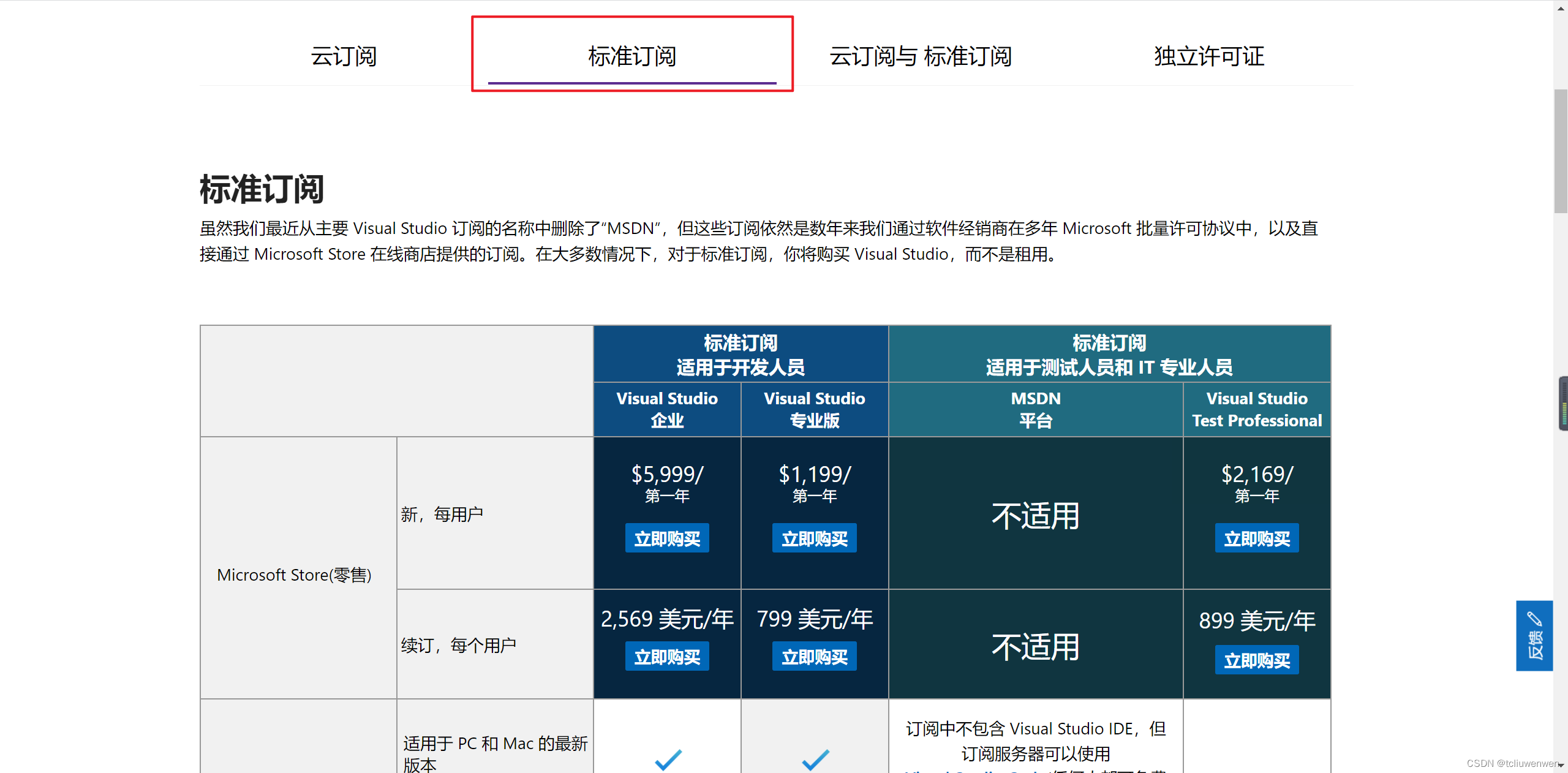
Task: Click the 适用于测试人员和 IT 专业人员 header
Action: [x=1109, y=355]
